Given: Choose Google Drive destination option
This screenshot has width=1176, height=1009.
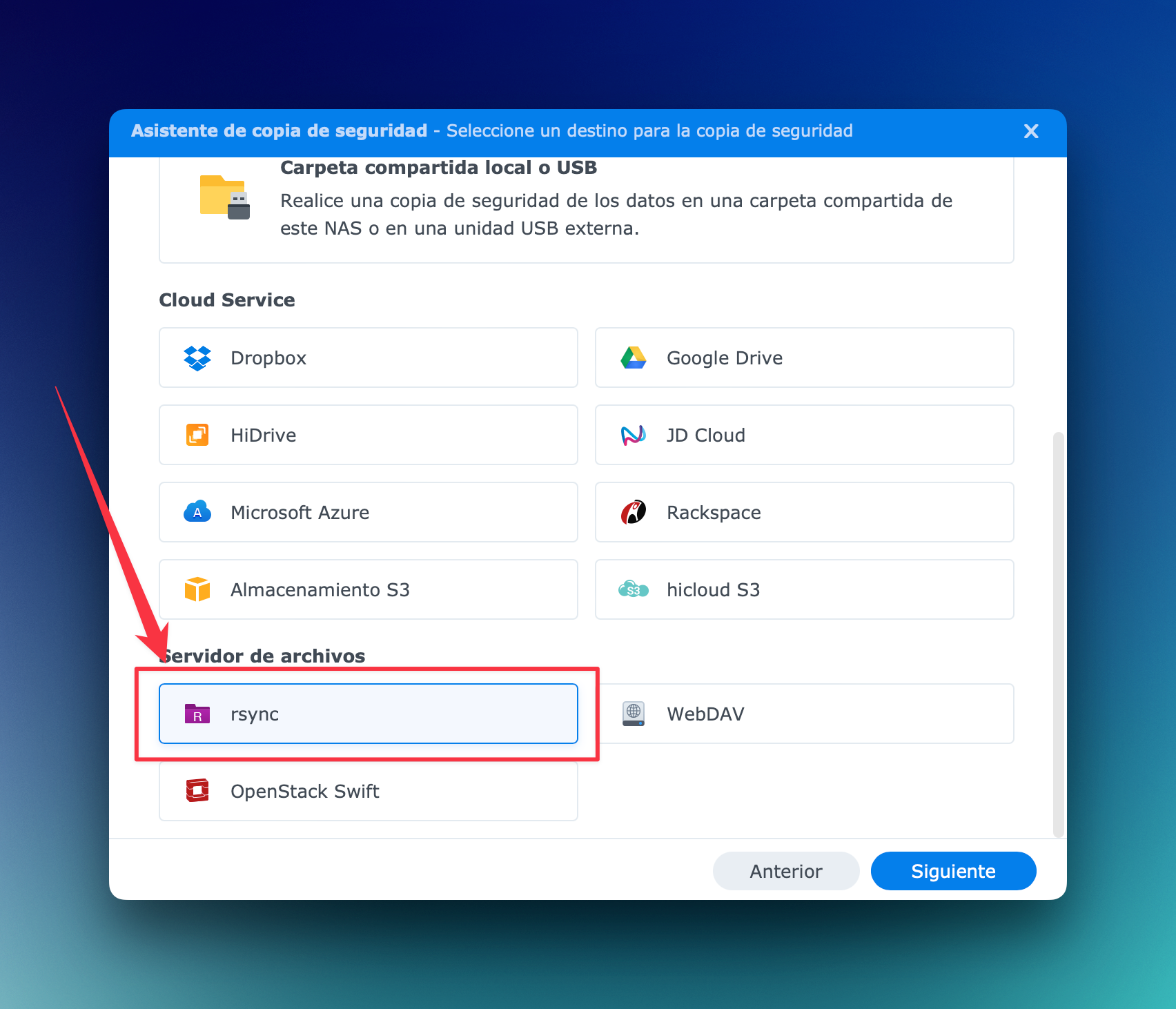Looking at the screenshot, I should click(805, 357).
